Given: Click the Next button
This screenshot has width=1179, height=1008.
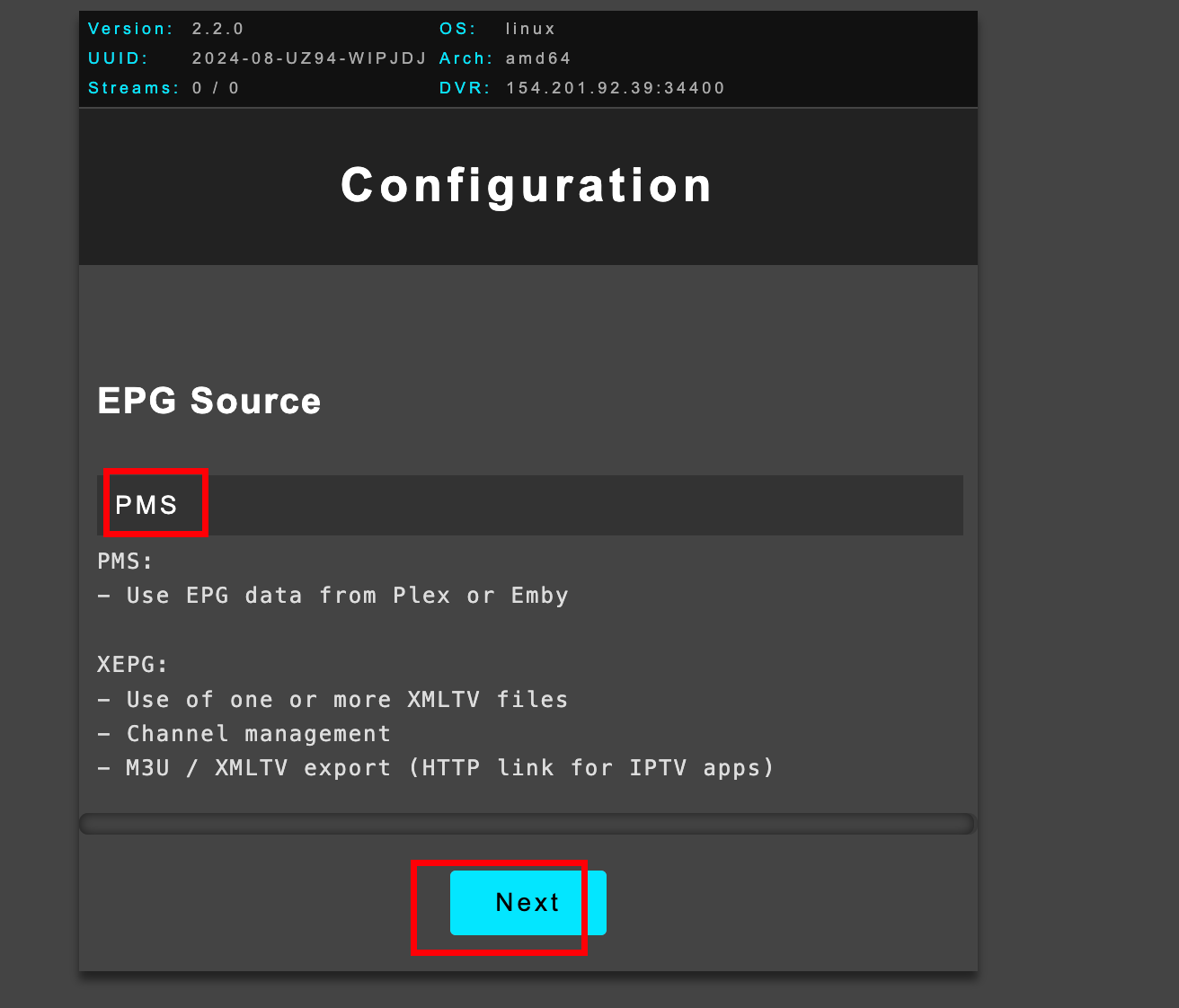Looking at the screenshot, I should 527,903.
